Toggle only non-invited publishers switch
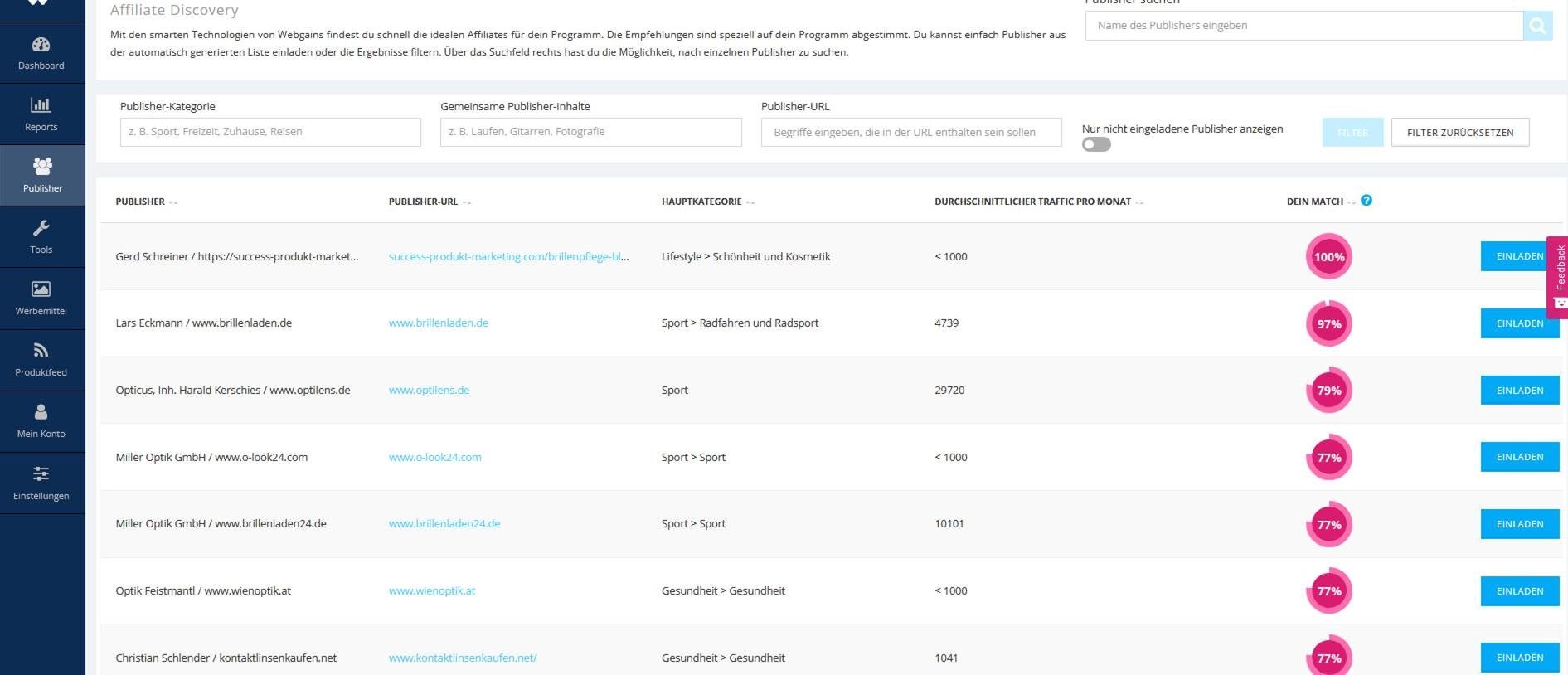 tap(1096, 145)
